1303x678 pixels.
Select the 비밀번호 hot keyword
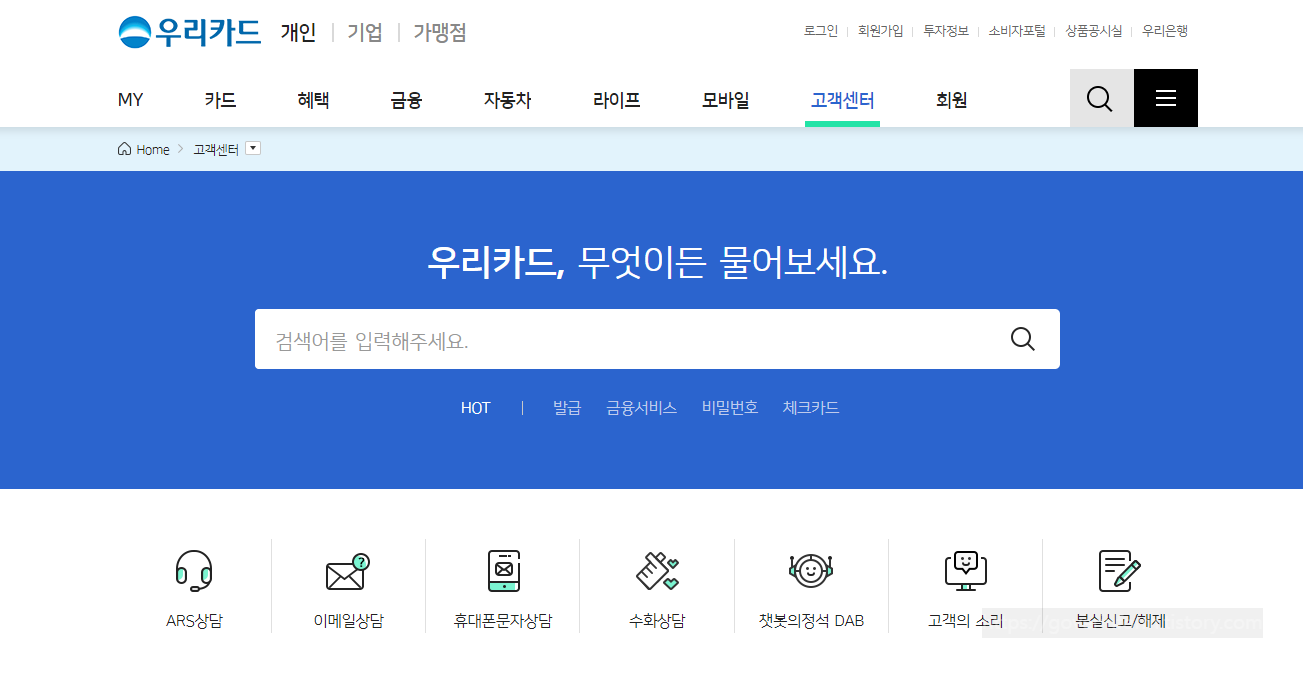[730, 408]
